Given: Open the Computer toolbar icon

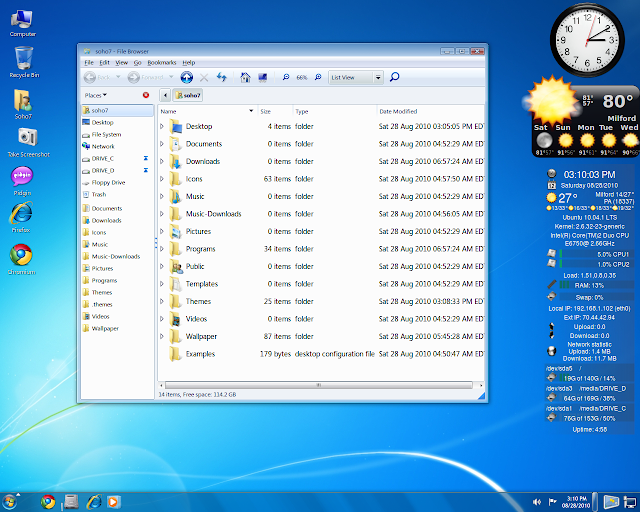Looking at the screenshot, I should (263, 77).
